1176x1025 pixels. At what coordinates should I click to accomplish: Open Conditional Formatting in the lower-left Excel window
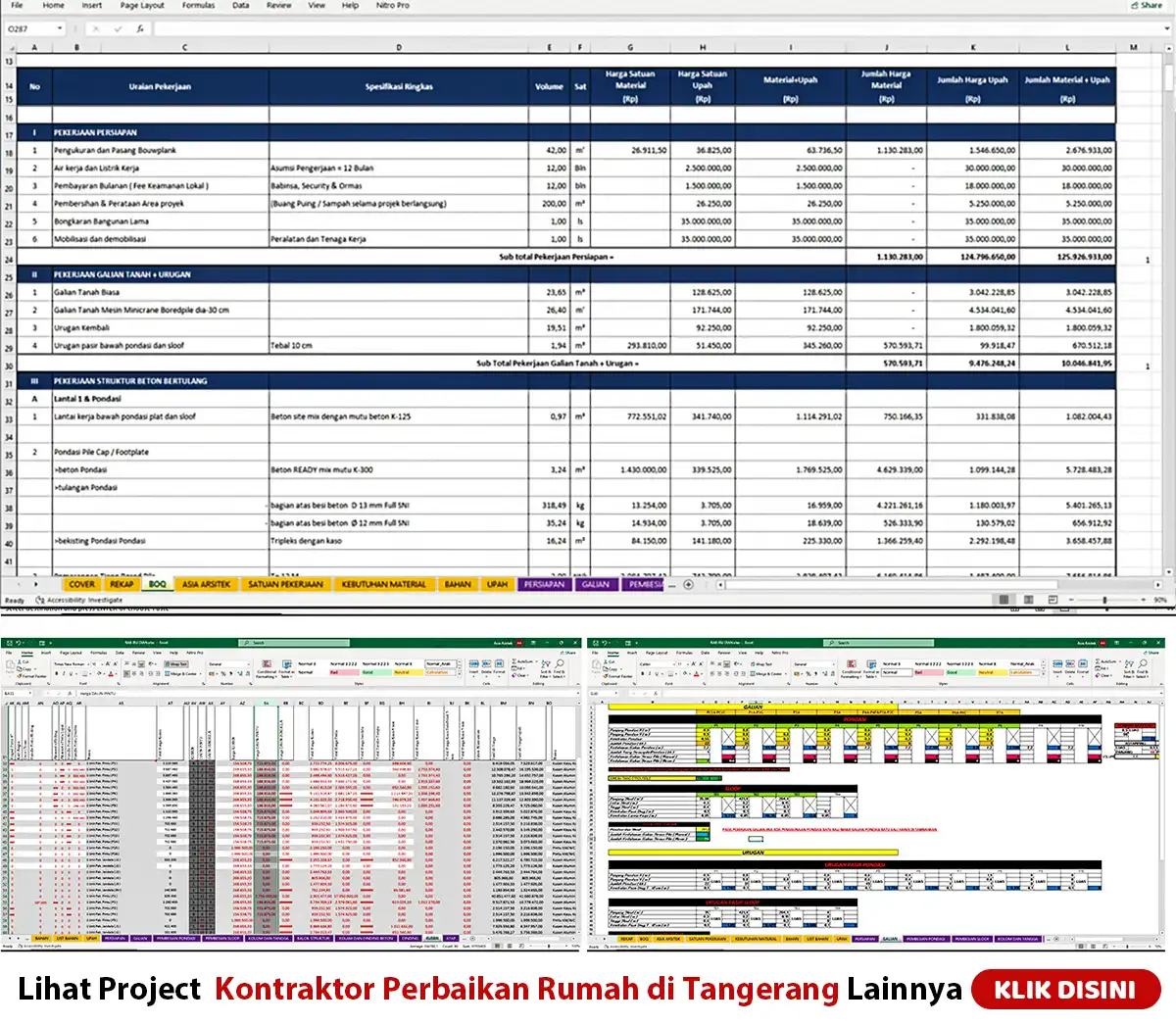tap(267, 669)
